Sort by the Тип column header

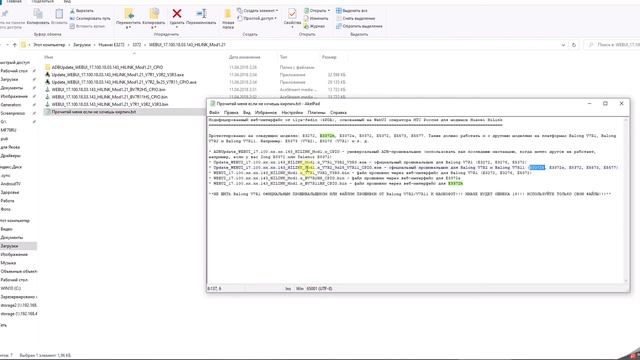pyautogui.click(x=284, y=57)
